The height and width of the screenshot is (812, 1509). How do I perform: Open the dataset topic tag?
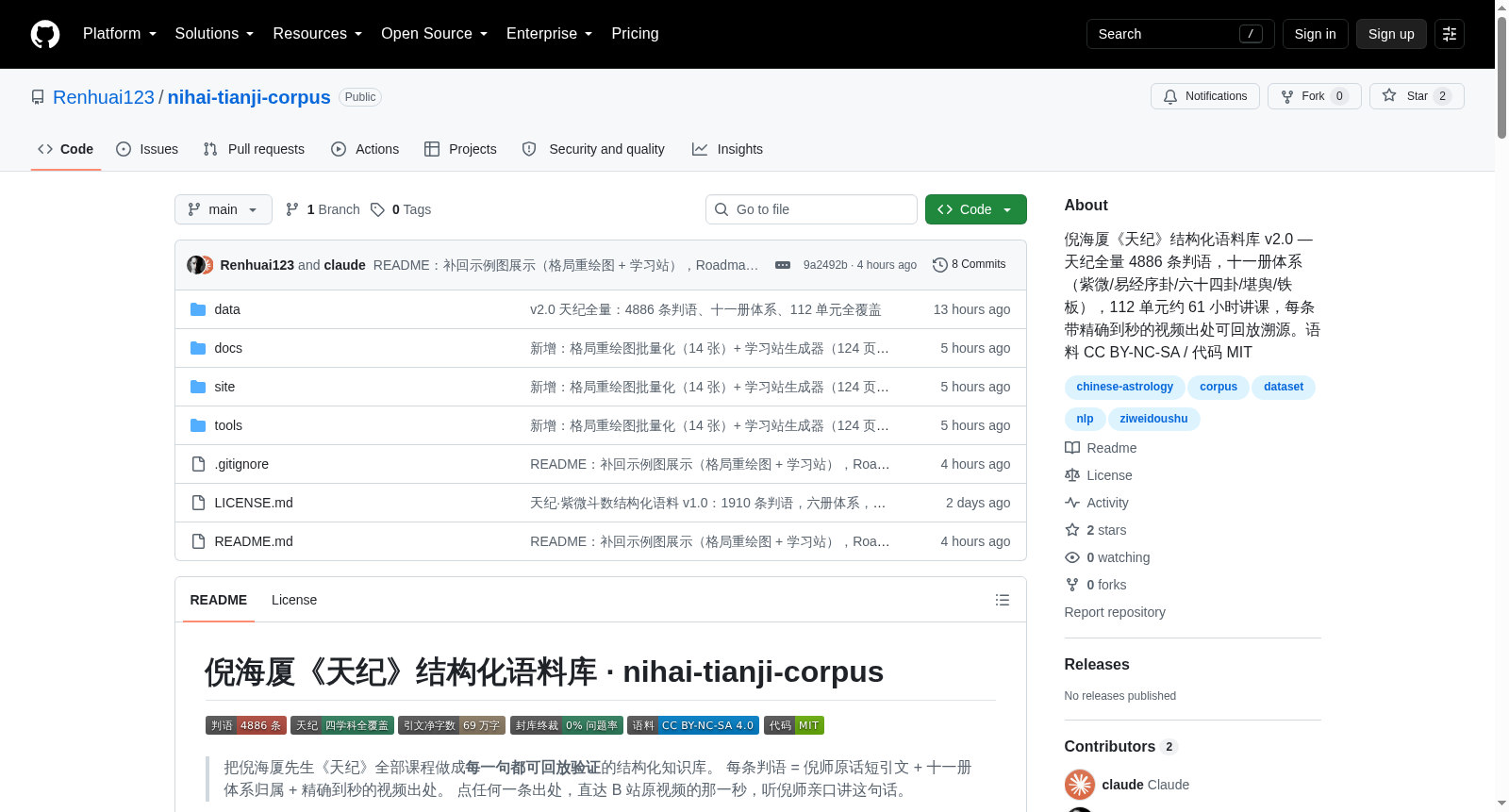tap(1284, 387)
